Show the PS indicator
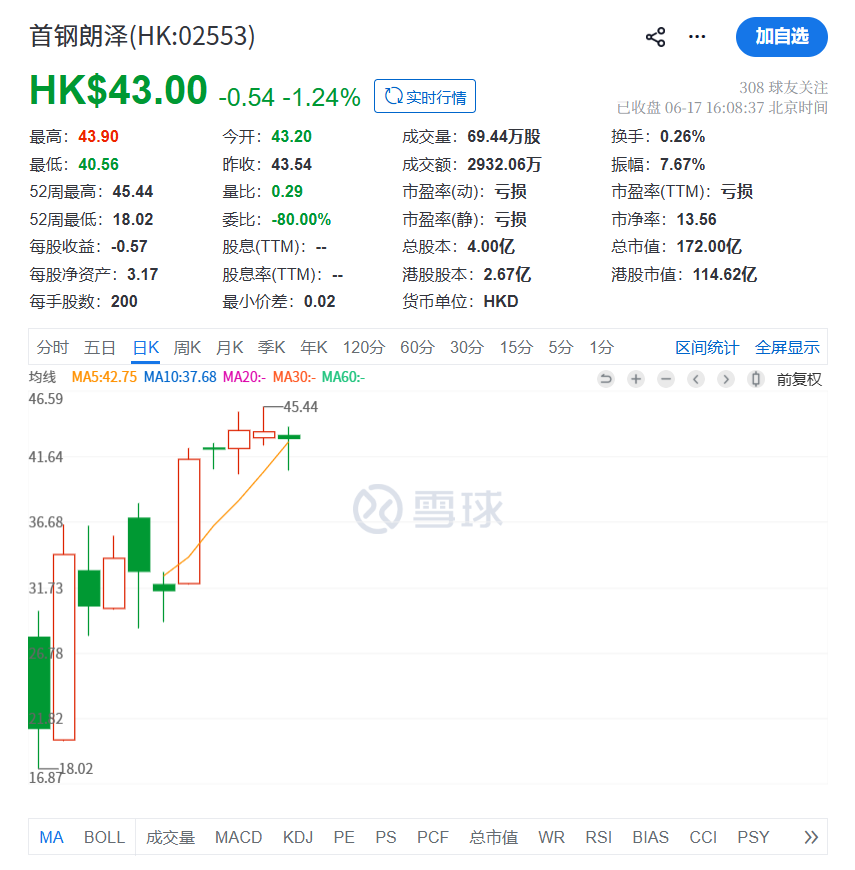The width and height of the screenshot is (855, 870). pyautogui.click(x=386, y=837)
